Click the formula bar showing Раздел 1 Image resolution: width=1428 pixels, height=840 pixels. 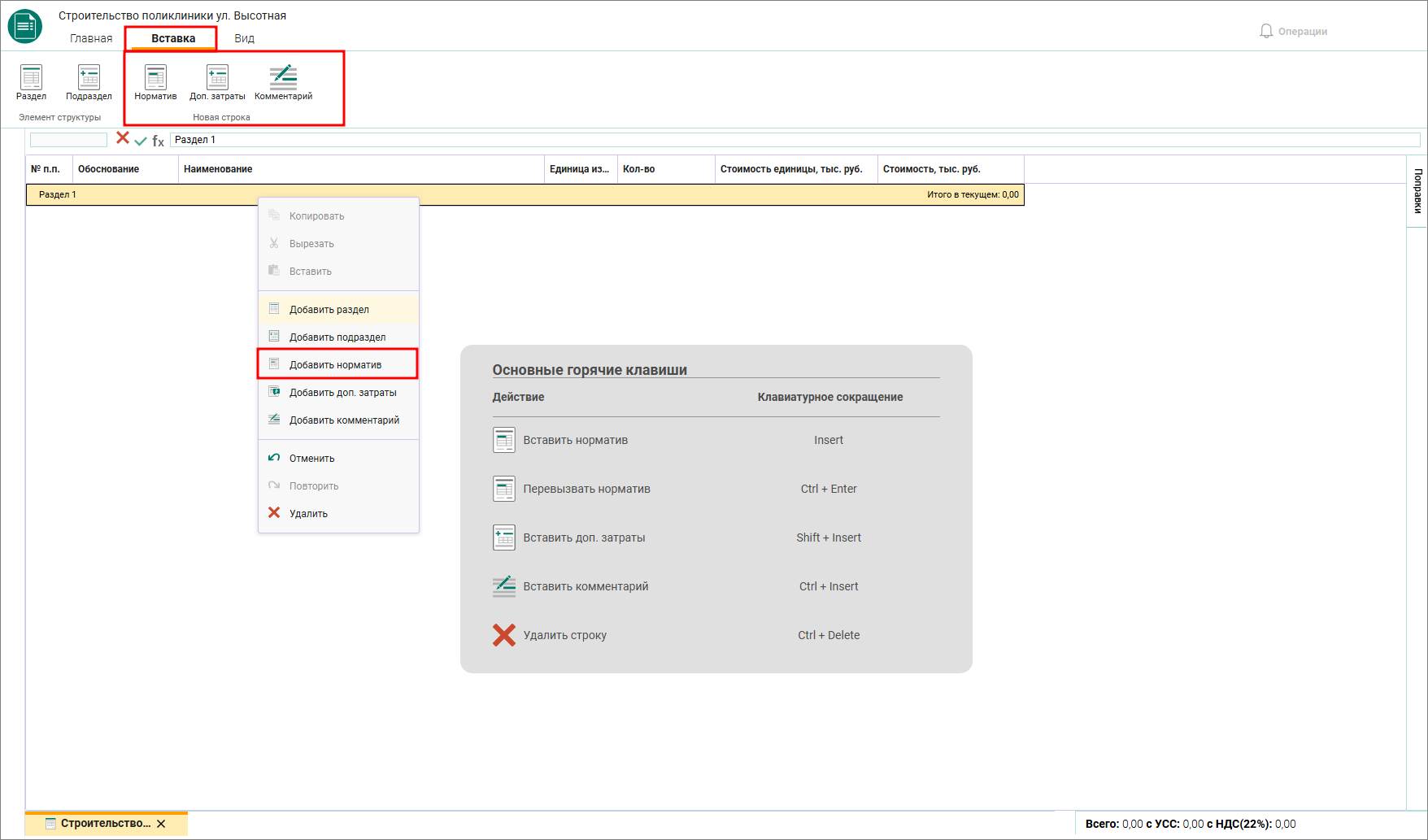pyautogui.click(x=795, y=140)
